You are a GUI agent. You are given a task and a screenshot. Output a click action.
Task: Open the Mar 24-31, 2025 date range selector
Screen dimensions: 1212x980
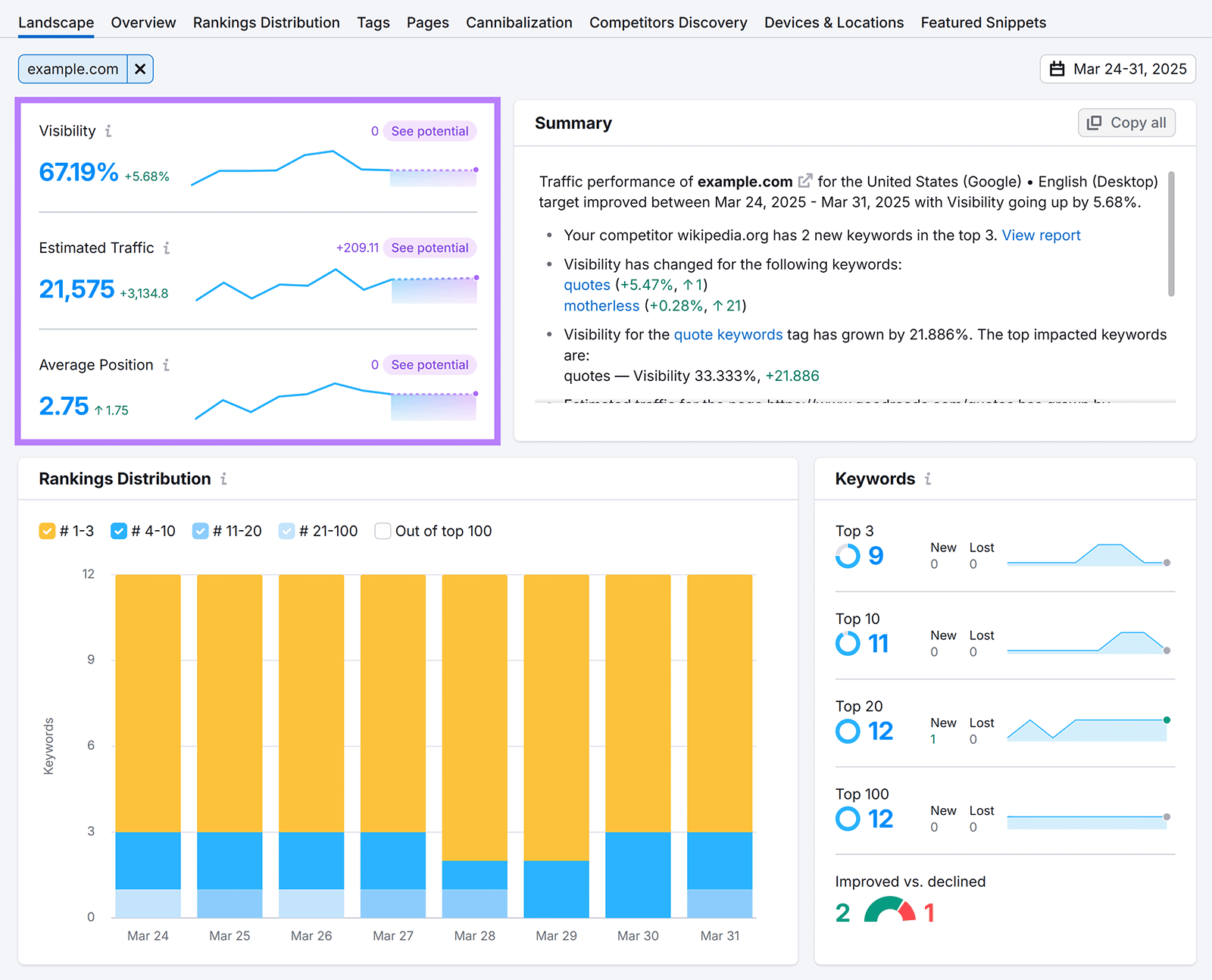(1117, 68)
